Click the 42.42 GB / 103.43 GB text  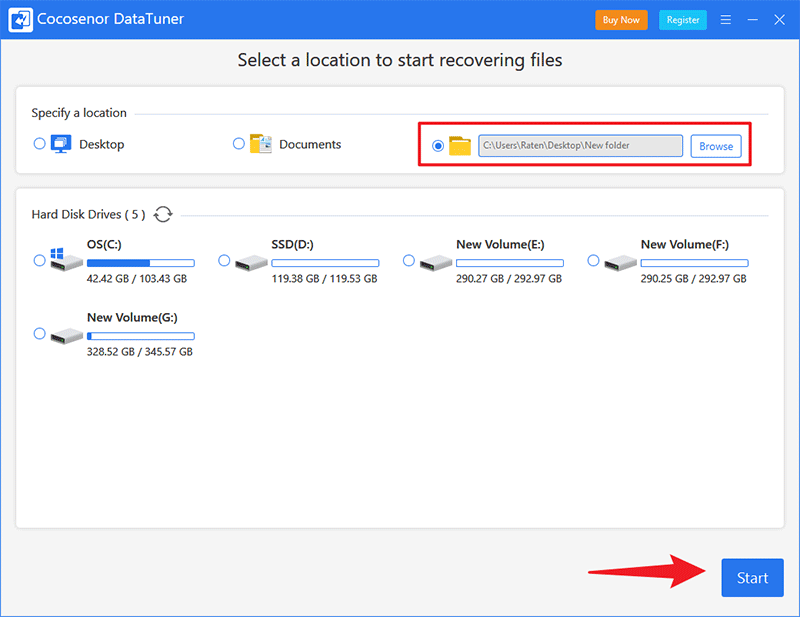point(137,279)
